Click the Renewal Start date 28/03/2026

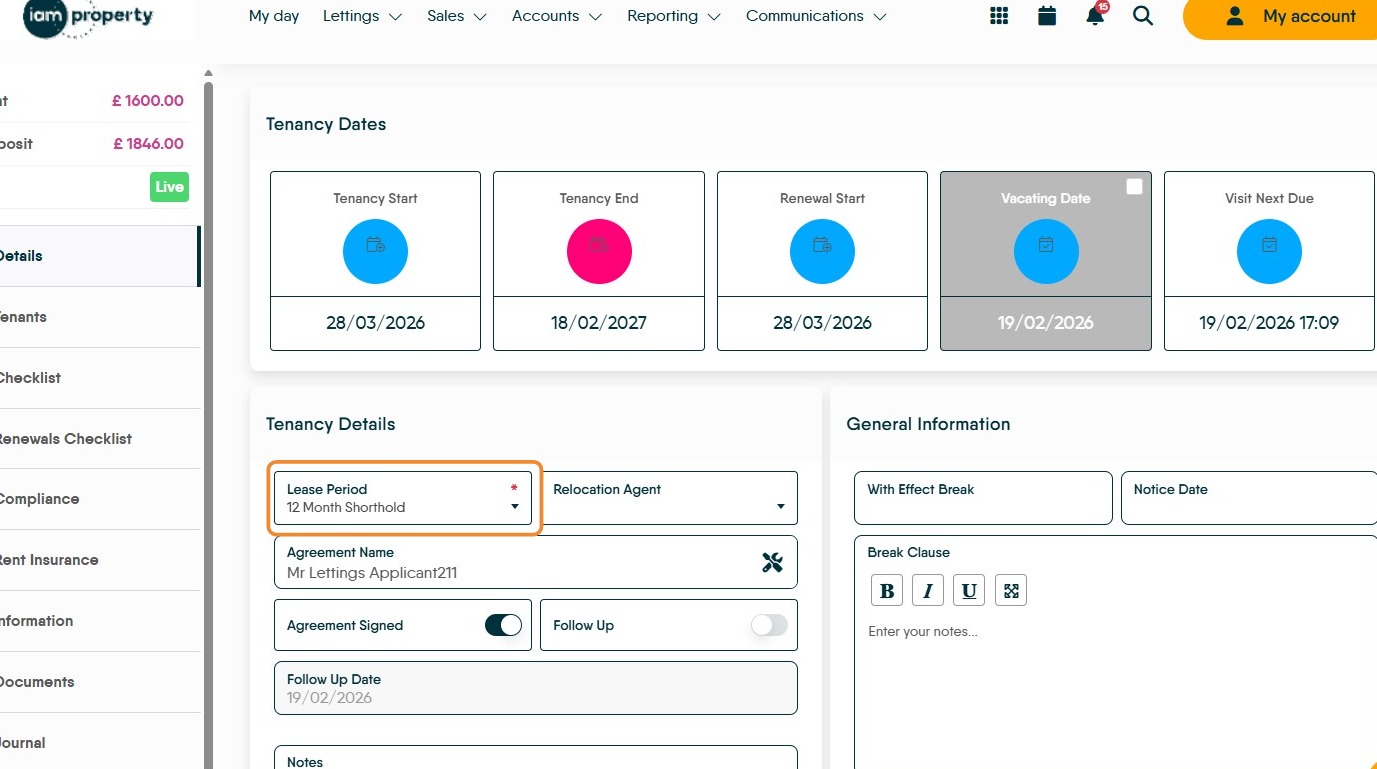822,323
